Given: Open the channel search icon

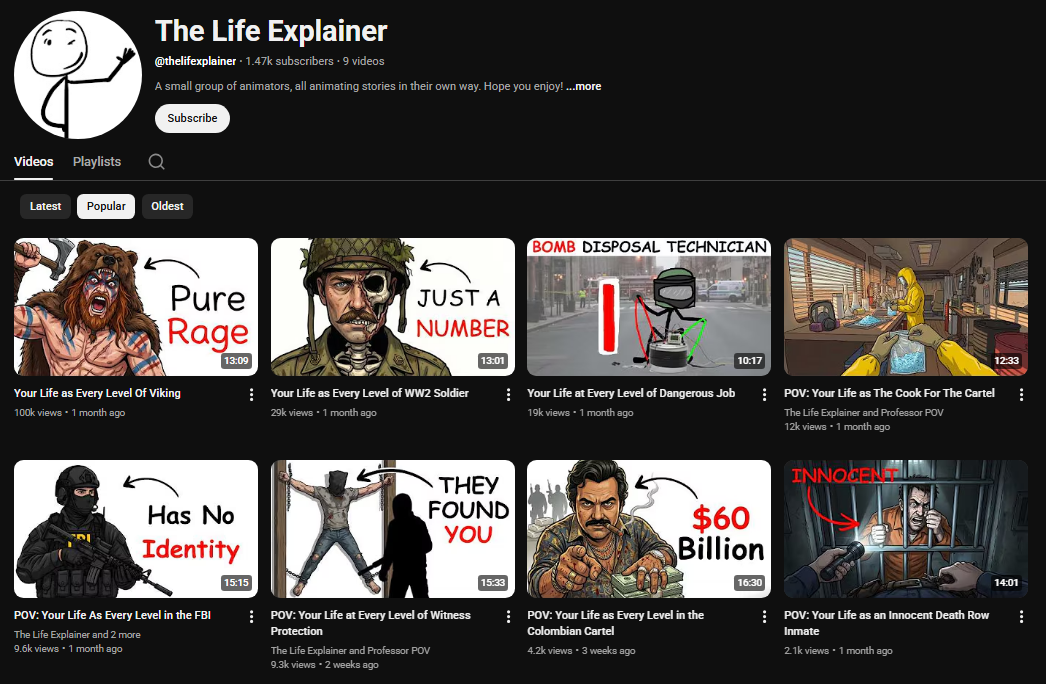Looking at the screenshot, I should 156,161.
